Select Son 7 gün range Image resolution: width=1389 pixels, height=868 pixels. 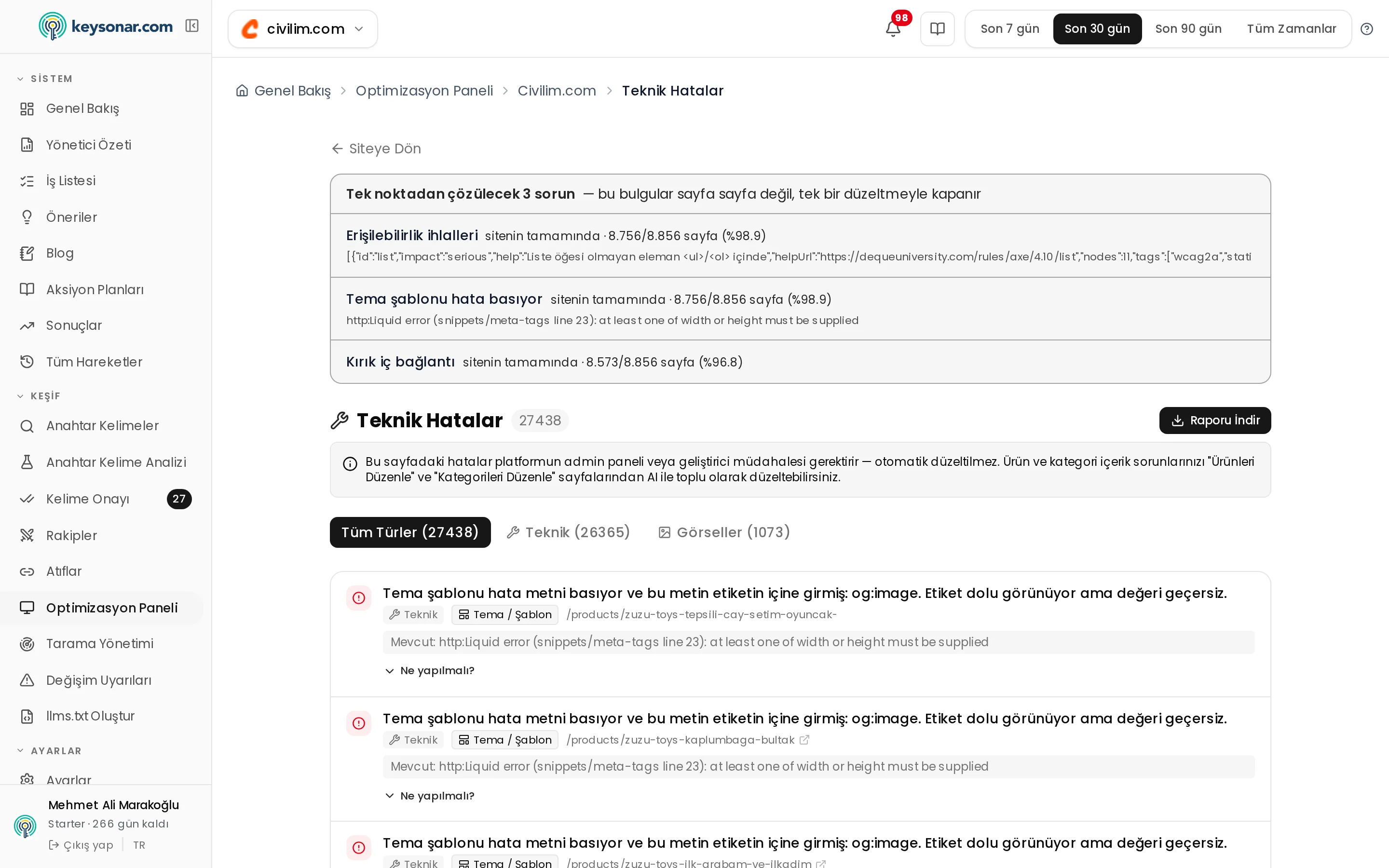coord(1009,29)
